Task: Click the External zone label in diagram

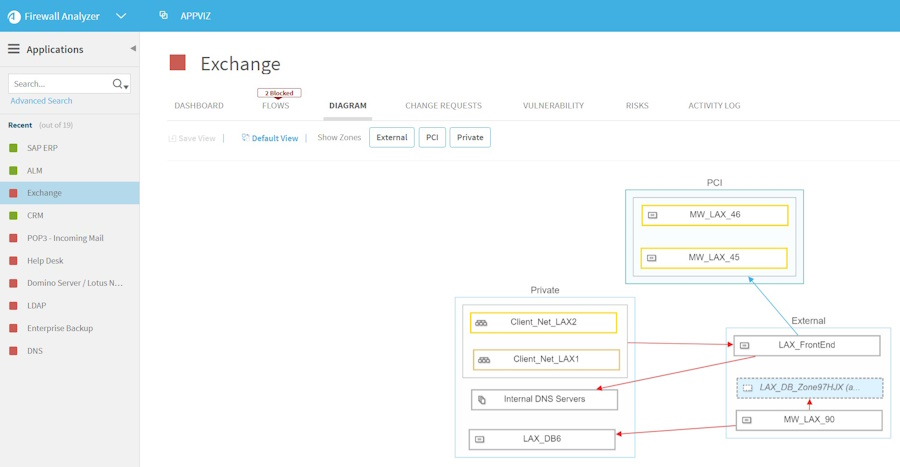Action: tap(808, 321)
